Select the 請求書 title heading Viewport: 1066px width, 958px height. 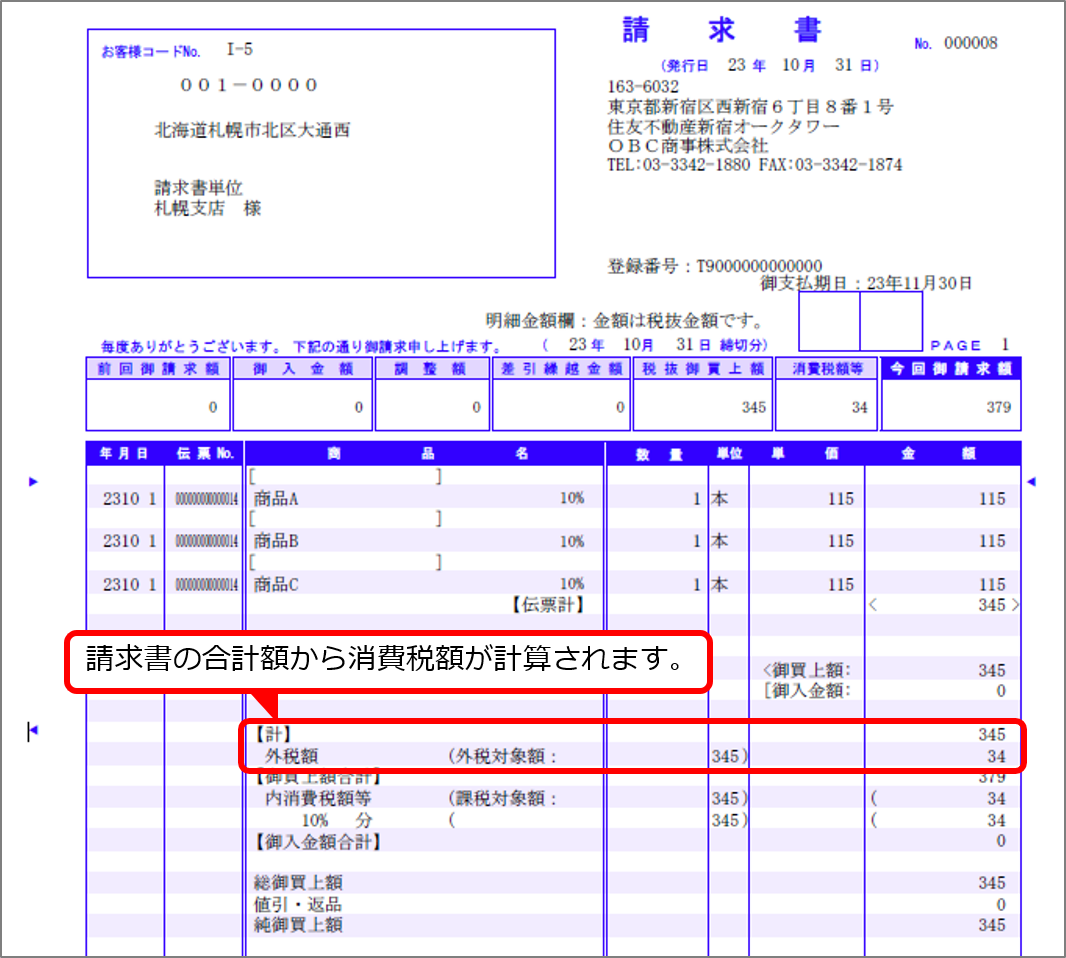tap(722, 31)
